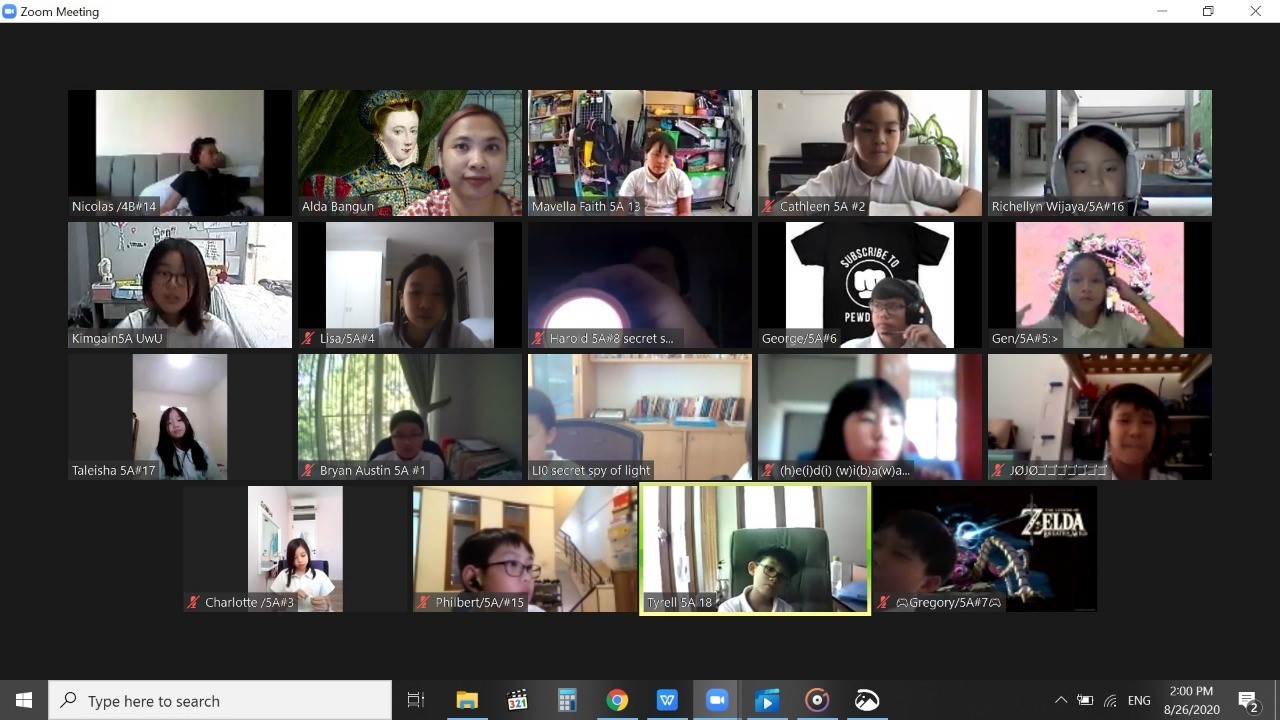Open the Calculator app in taskbar

tap(567, 700)
